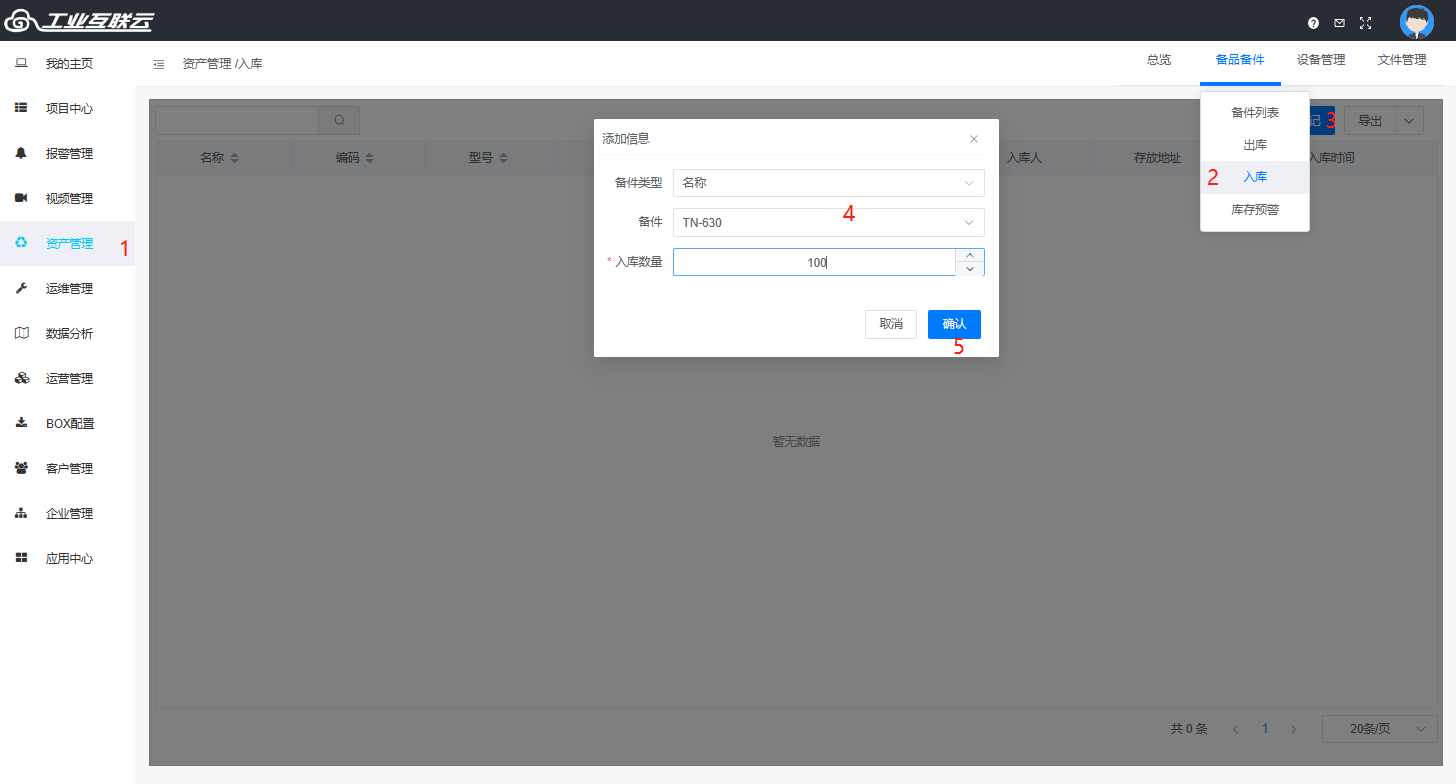Image resolution: width=1456 pixels, height=784 pixels.
Task: Decrease 入库数量 with the down arrow
Action: [x=970, y=269]
